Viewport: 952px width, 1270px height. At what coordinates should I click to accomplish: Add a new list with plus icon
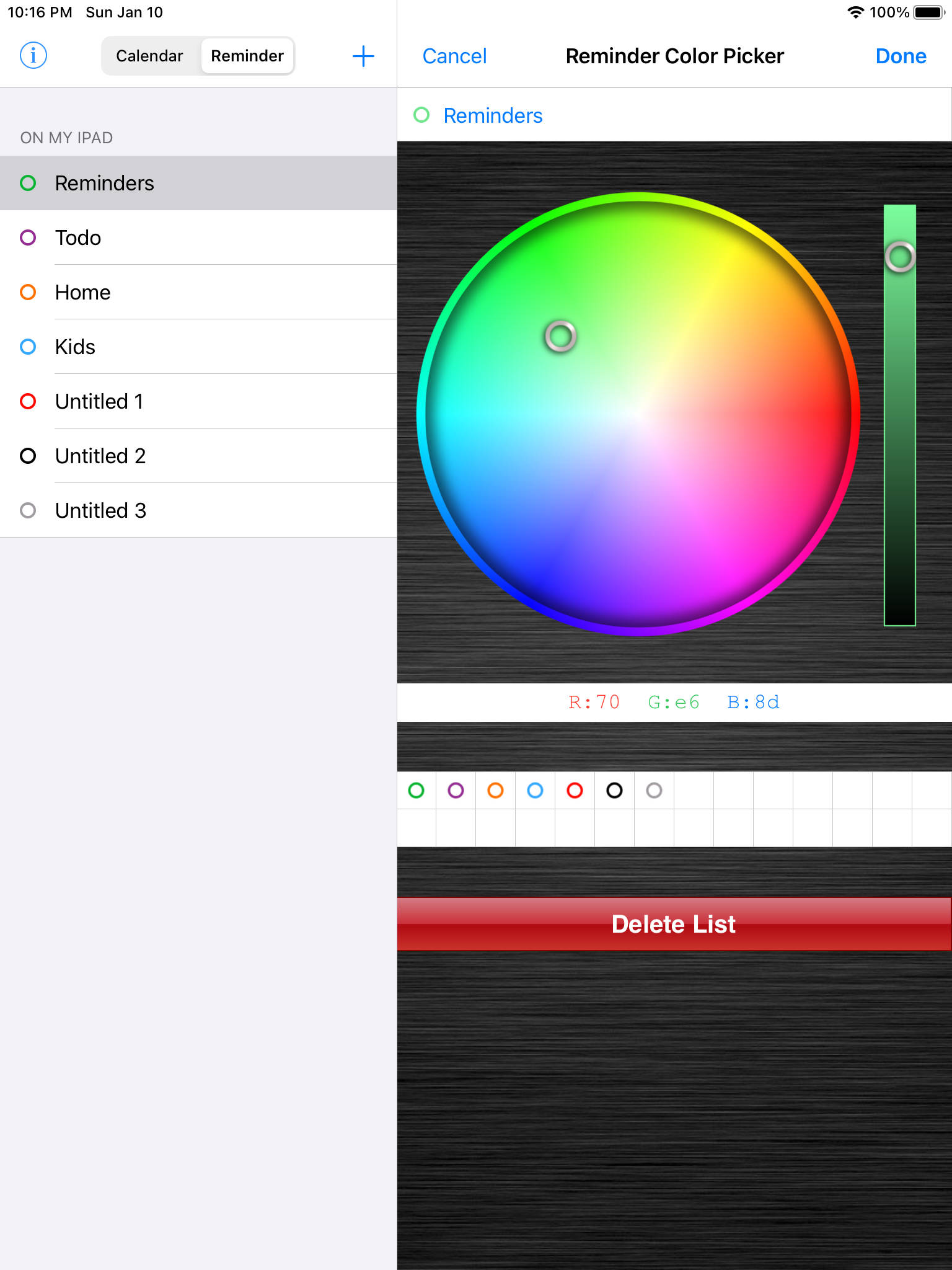[363, 56]
